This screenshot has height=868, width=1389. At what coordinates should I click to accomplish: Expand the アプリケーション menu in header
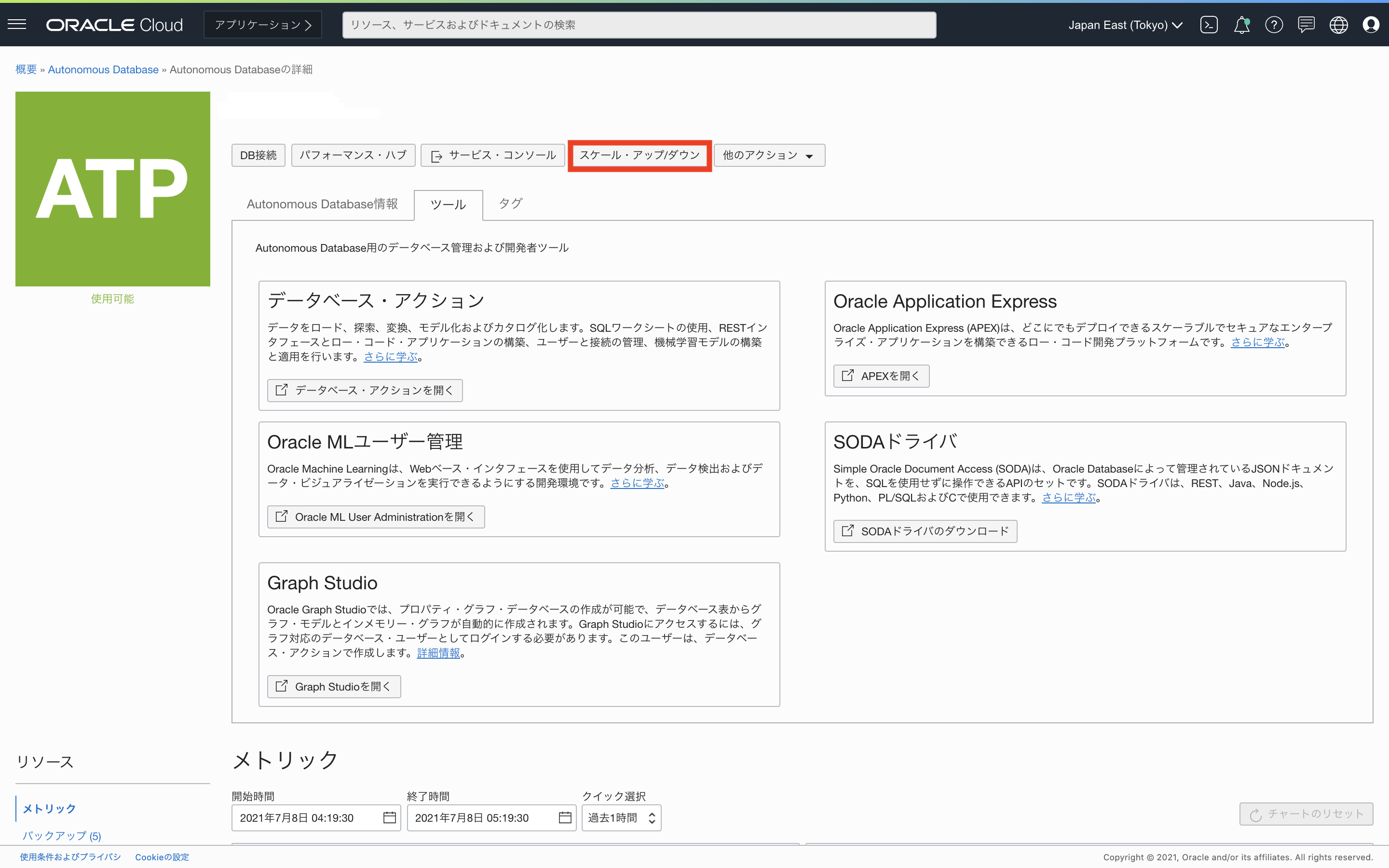tap(263, 25)
